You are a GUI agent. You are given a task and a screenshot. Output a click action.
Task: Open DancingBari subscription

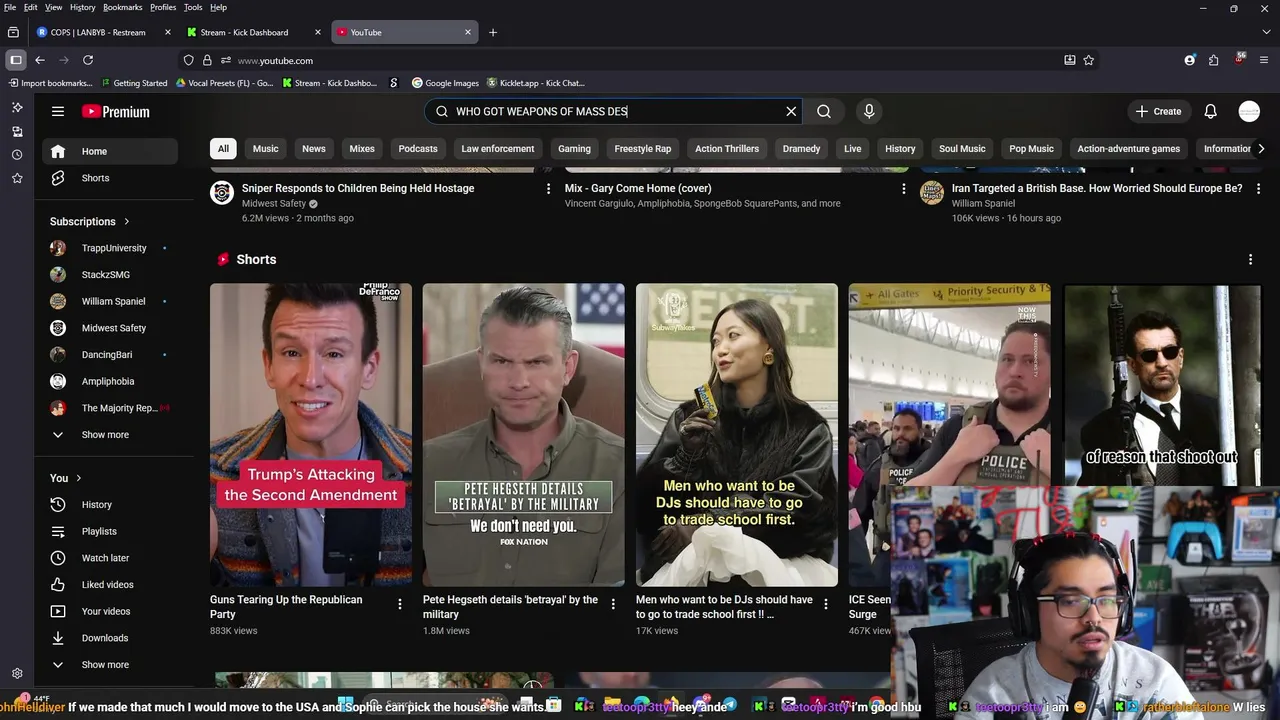pyautogui.click(x=110, y=355)
